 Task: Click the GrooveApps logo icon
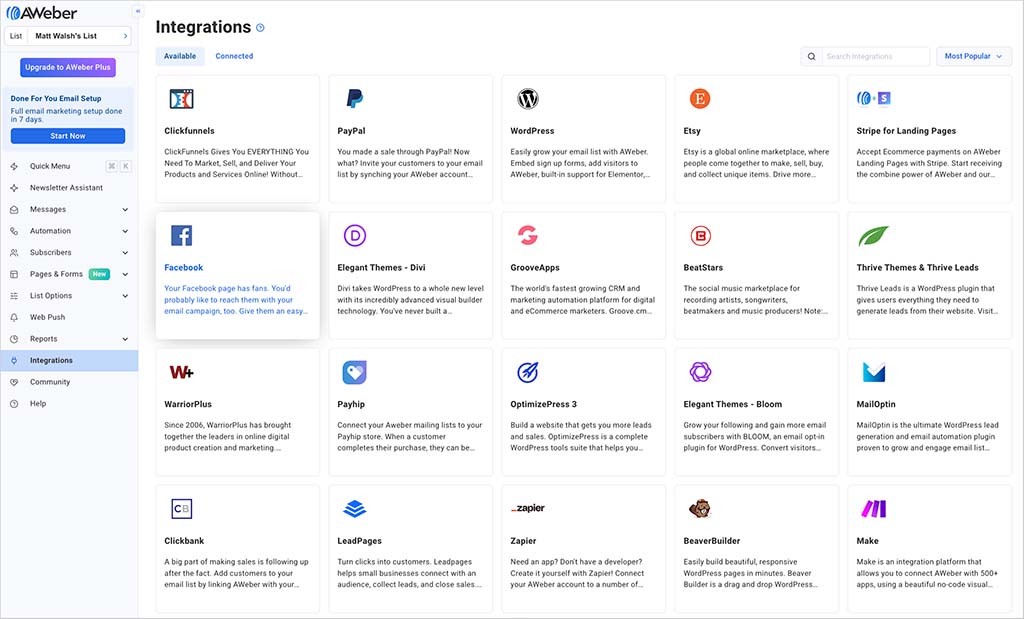point(528,235)
